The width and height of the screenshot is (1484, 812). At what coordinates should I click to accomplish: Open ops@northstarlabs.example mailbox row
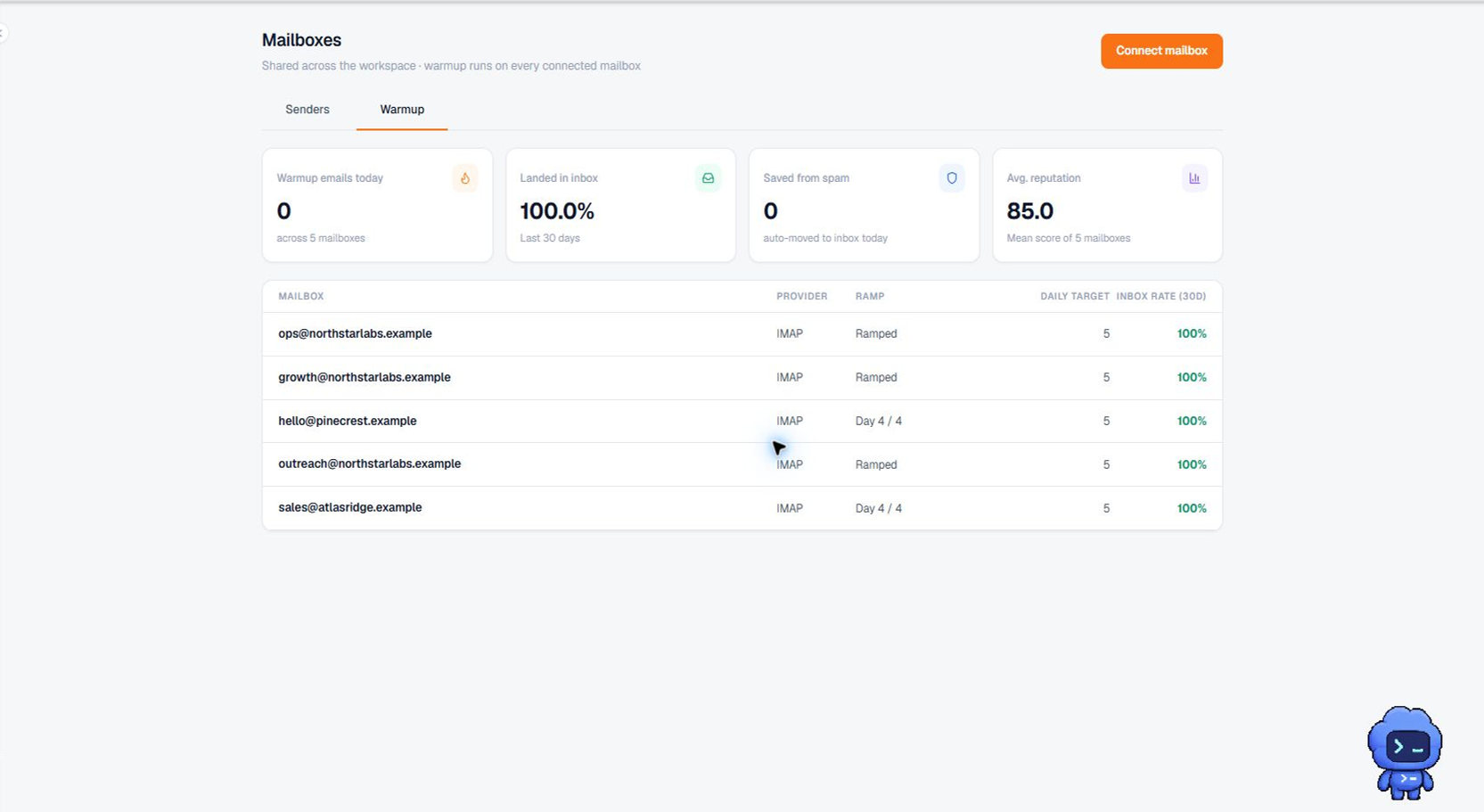(742, 334)
